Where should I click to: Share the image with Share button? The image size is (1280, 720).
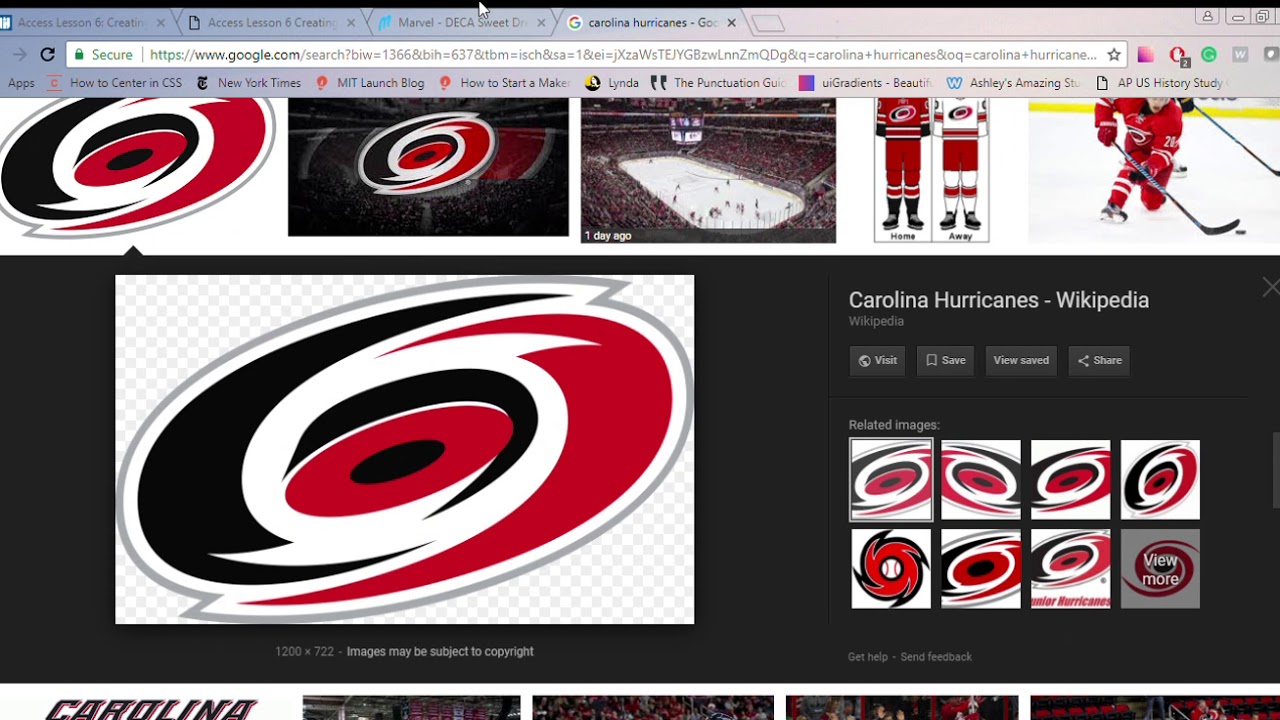coord(1099,361)
